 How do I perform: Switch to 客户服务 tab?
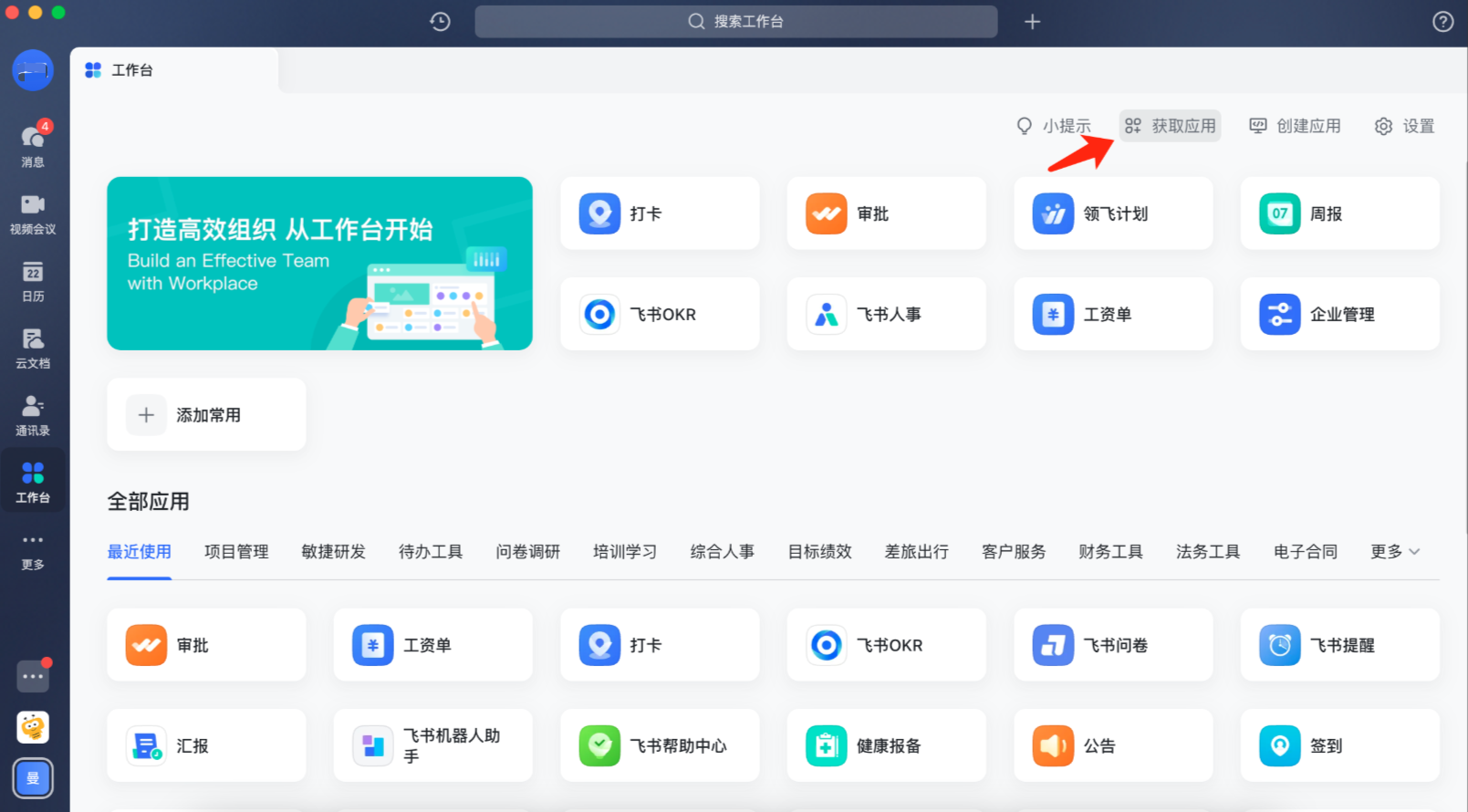(x=1014, y=552)
